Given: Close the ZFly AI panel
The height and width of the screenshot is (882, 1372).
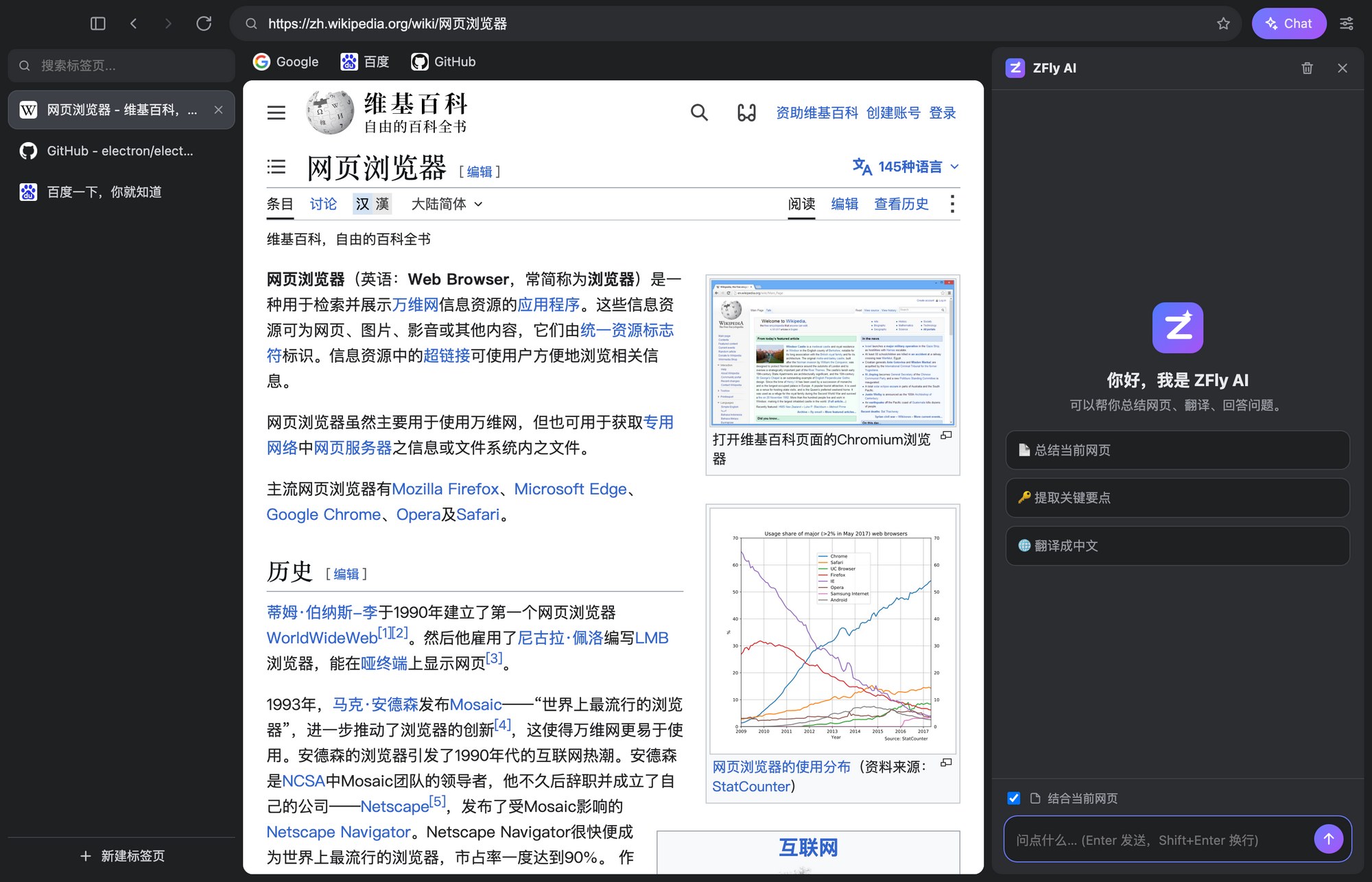Looking at the screenshot, I should [1343, 68].
